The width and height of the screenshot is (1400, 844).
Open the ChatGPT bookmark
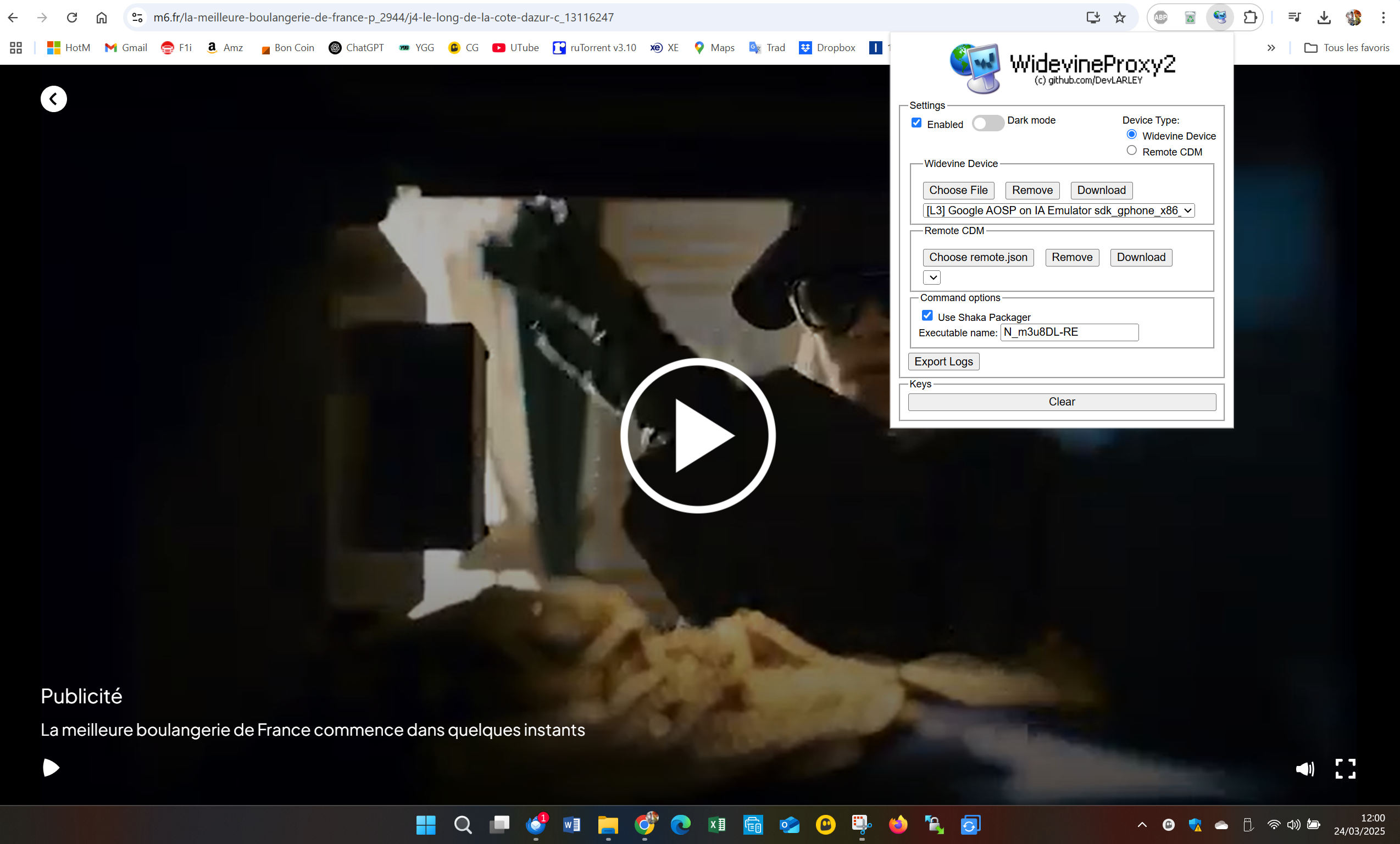pos(356,48)
